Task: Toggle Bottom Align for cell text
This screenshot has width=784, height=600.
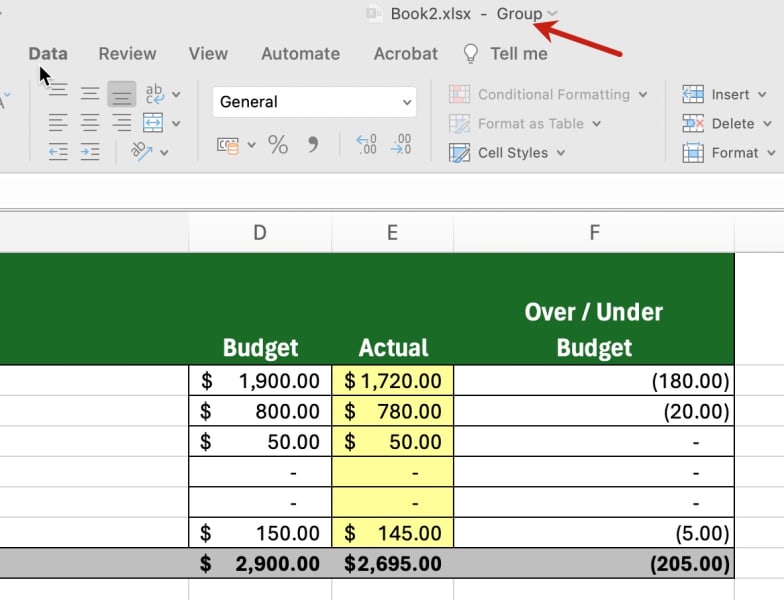Action: (x=121, y=94)
